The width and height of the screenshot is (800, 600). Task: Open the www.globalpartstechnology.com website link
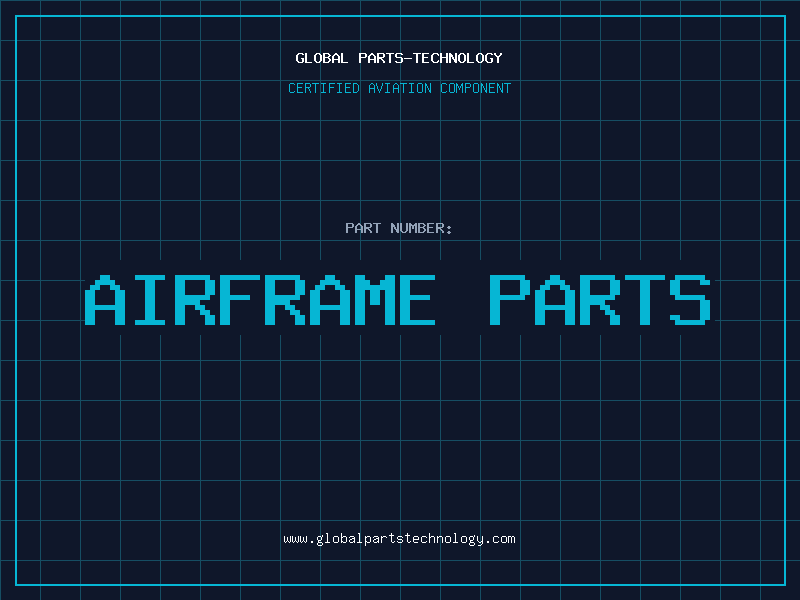pos(399,539)
